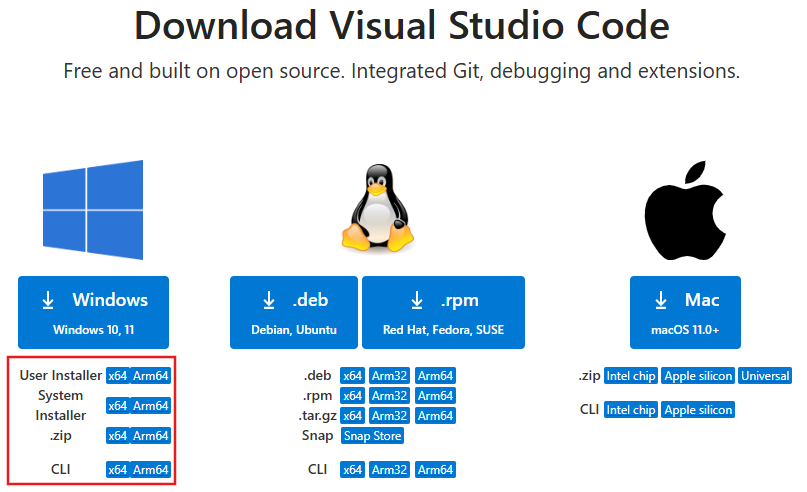807x492 pixels.
Task: Download Mac .zip Universal build
Action: (764, 376)
